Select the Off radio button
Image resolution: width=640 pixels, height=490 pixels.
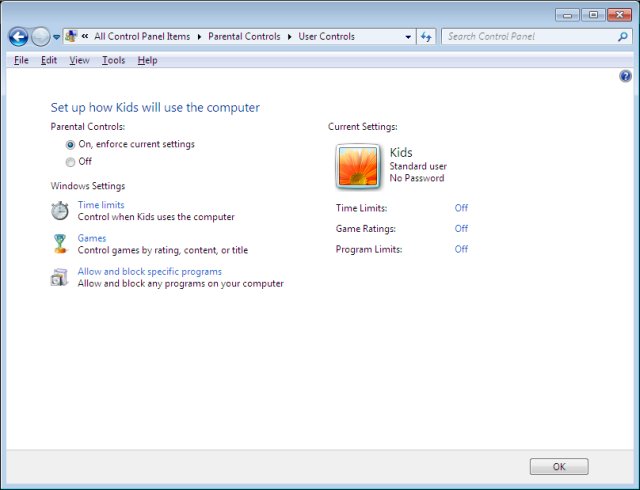70,162
